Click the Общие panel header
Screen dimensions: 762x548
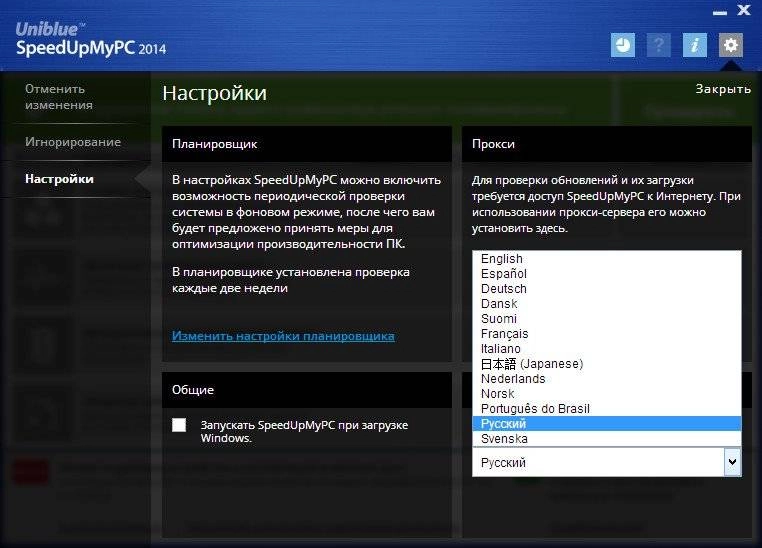(x=307, y=390)
